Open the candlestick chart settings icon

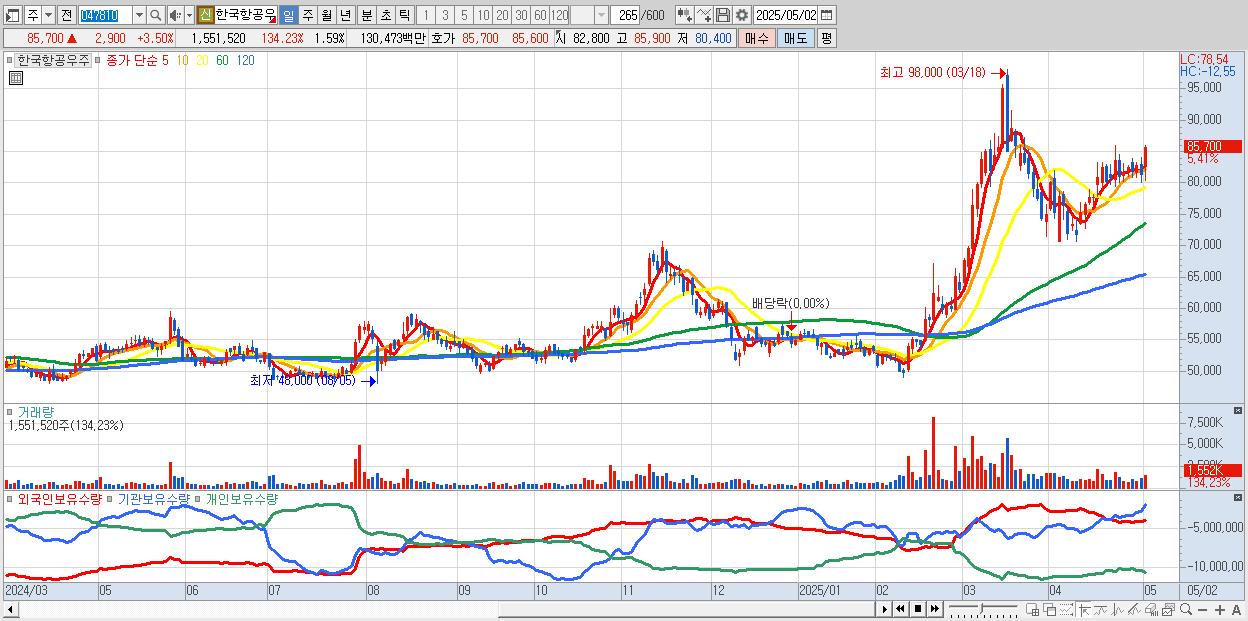[685, 16]
